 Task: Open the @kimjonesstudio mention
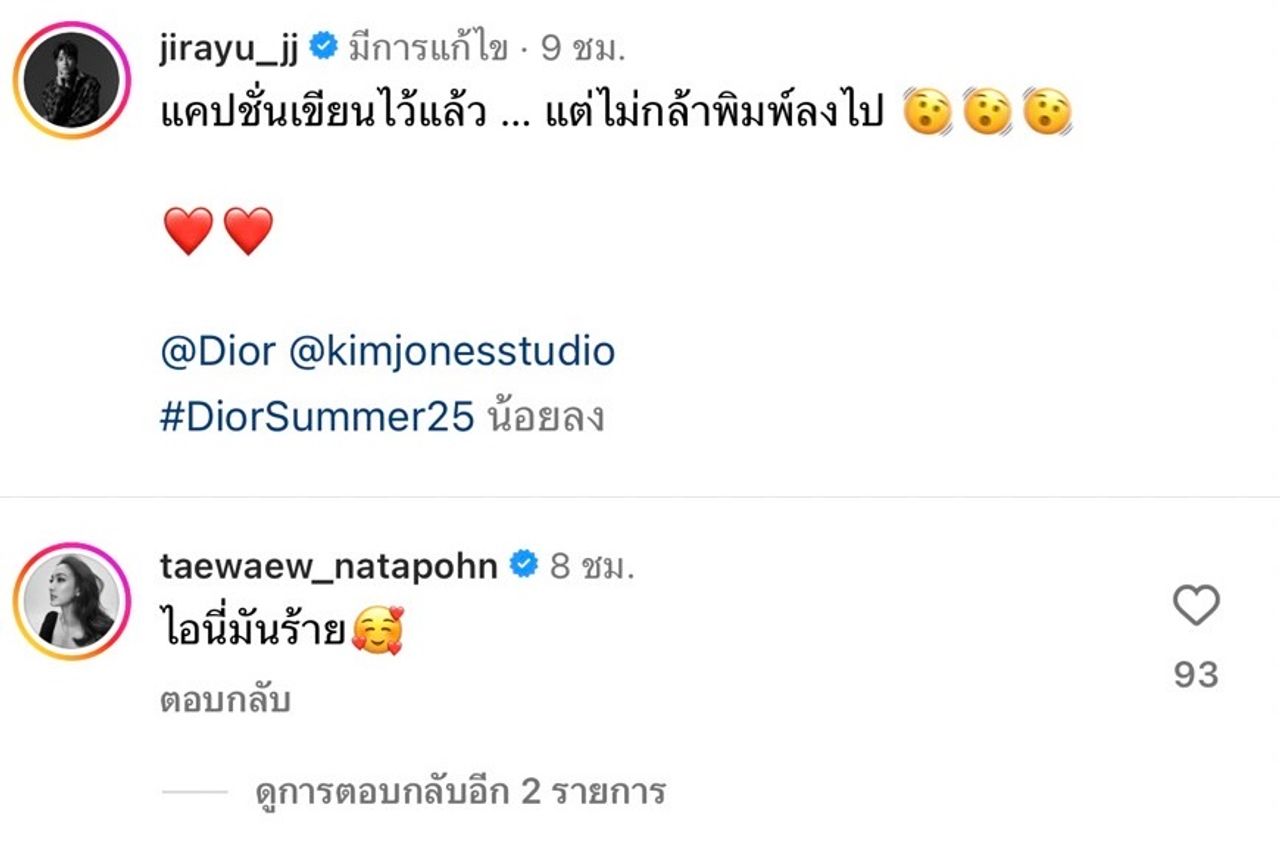click(452, 351)
